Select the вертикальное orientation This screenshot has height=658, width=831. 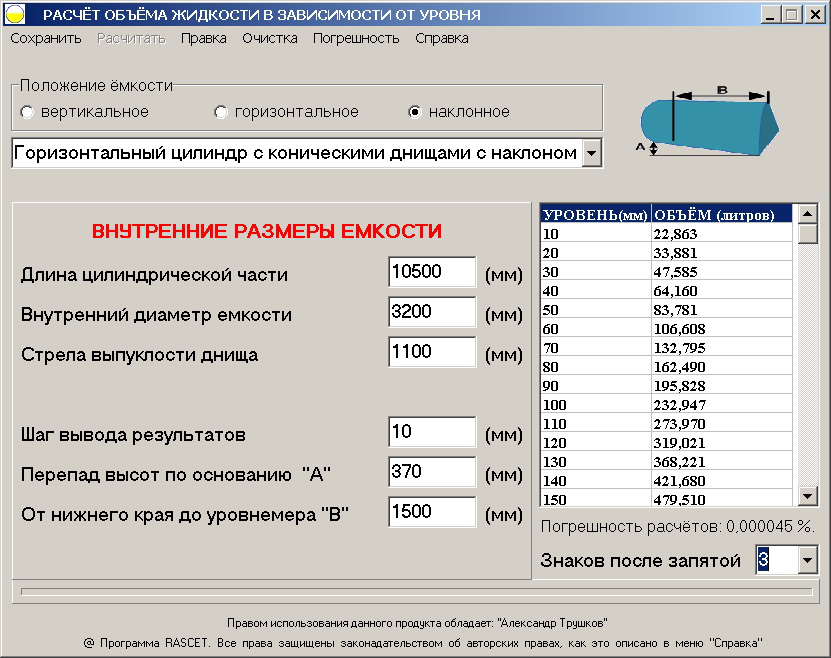[x=27, y=112]
